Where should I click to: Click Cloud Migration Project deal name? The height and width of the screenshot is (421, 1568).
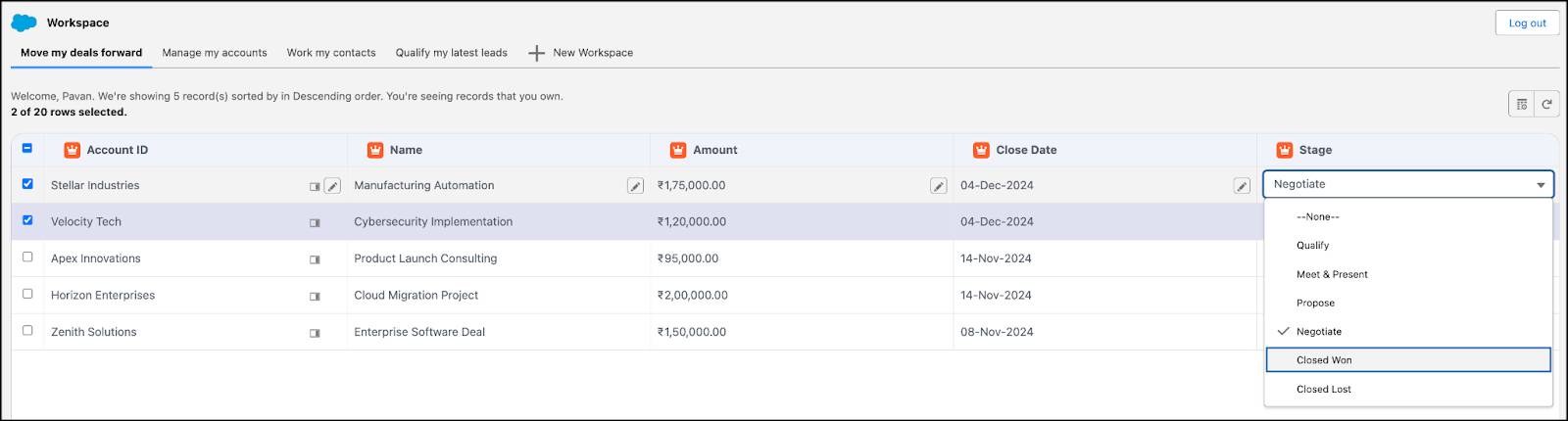416,296
